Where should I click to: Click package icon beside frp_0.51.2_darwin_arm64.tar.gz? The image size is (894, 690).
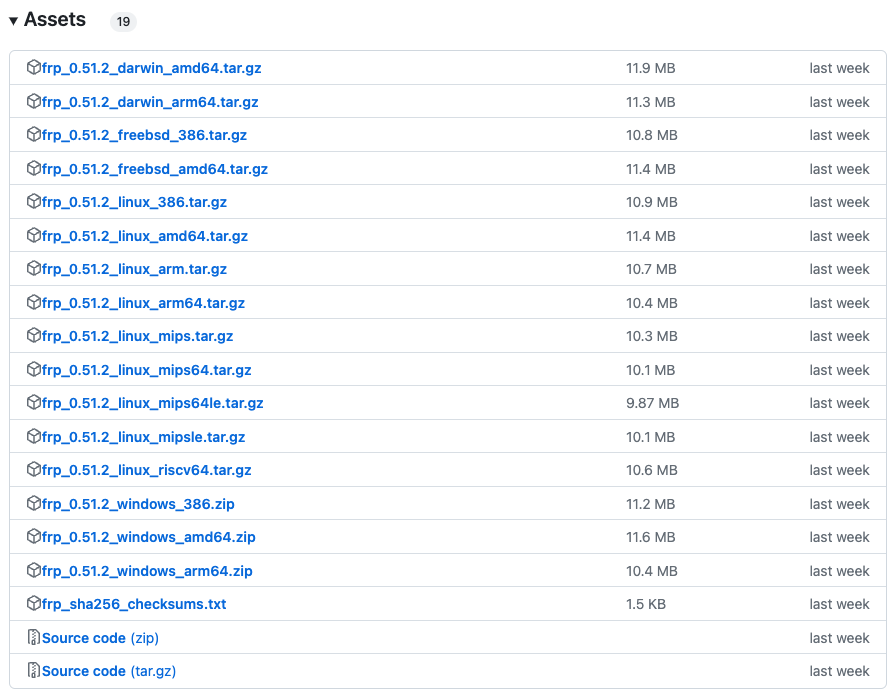click(34, 102)
